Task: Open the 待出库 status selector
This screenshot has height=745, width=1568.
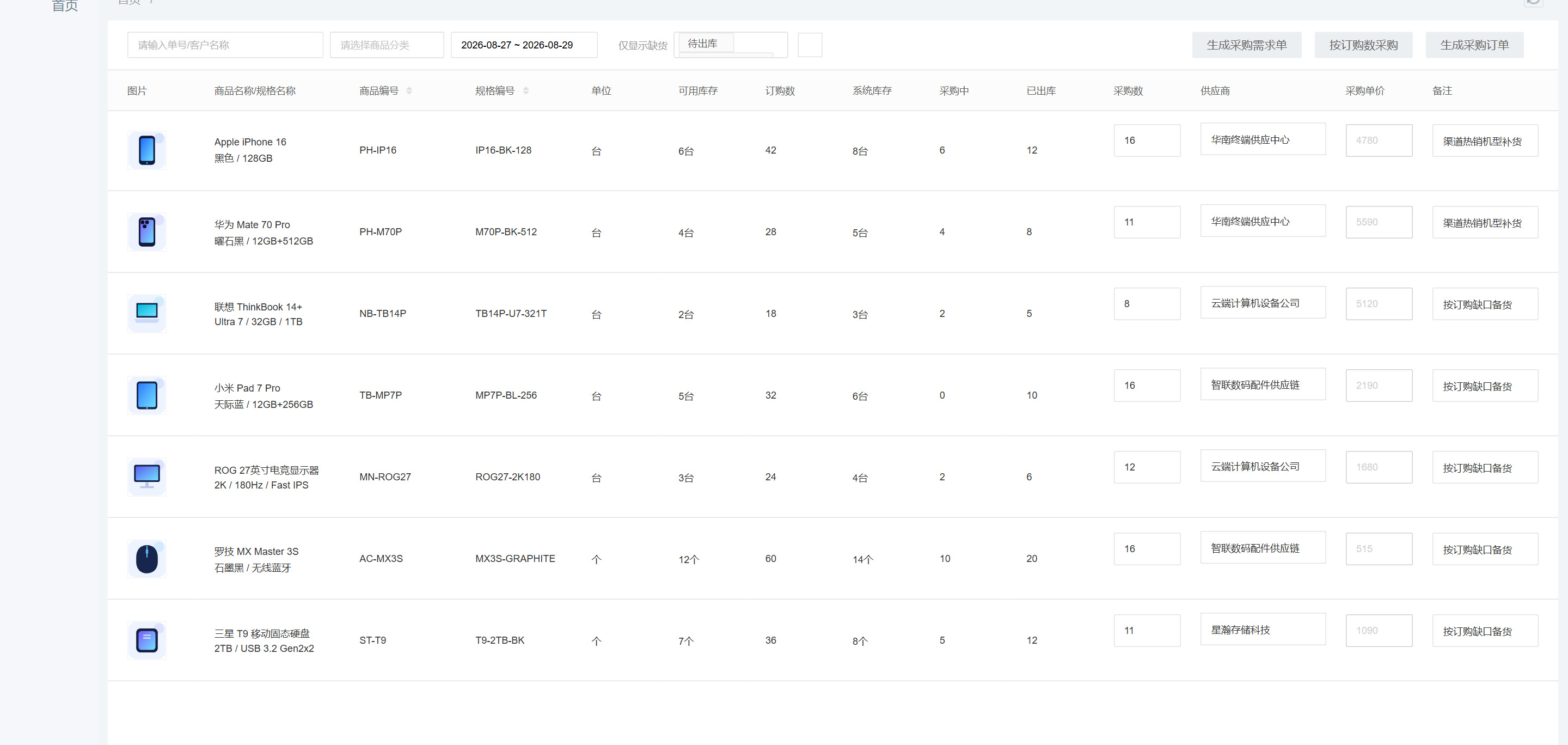Action: click(x=731, y=45)
